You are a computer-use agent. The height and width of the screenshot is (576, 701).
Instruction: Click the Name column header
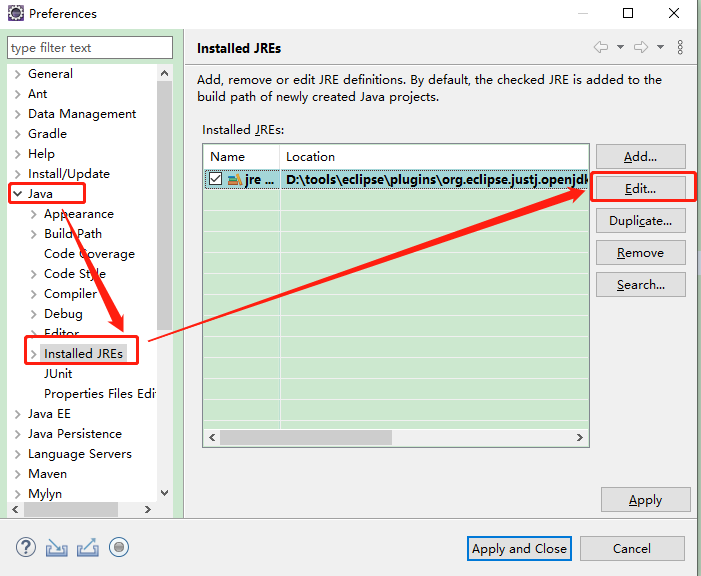[x=242, y=157]
